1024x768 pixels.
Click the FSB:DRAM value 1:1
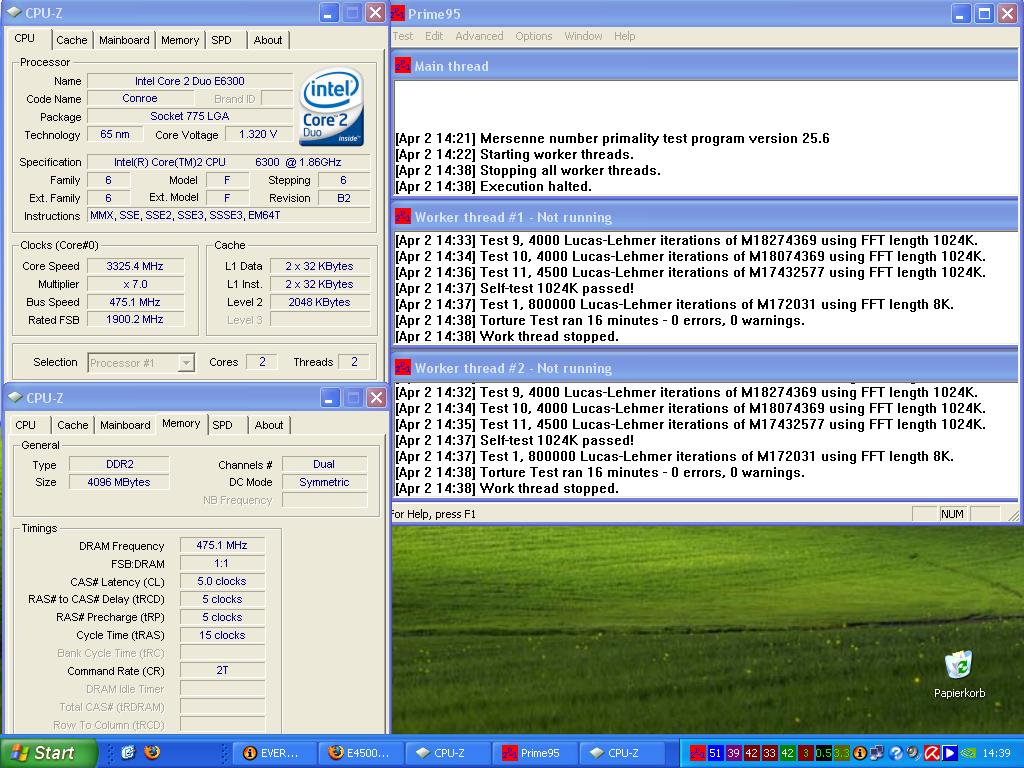click(222, 563)
